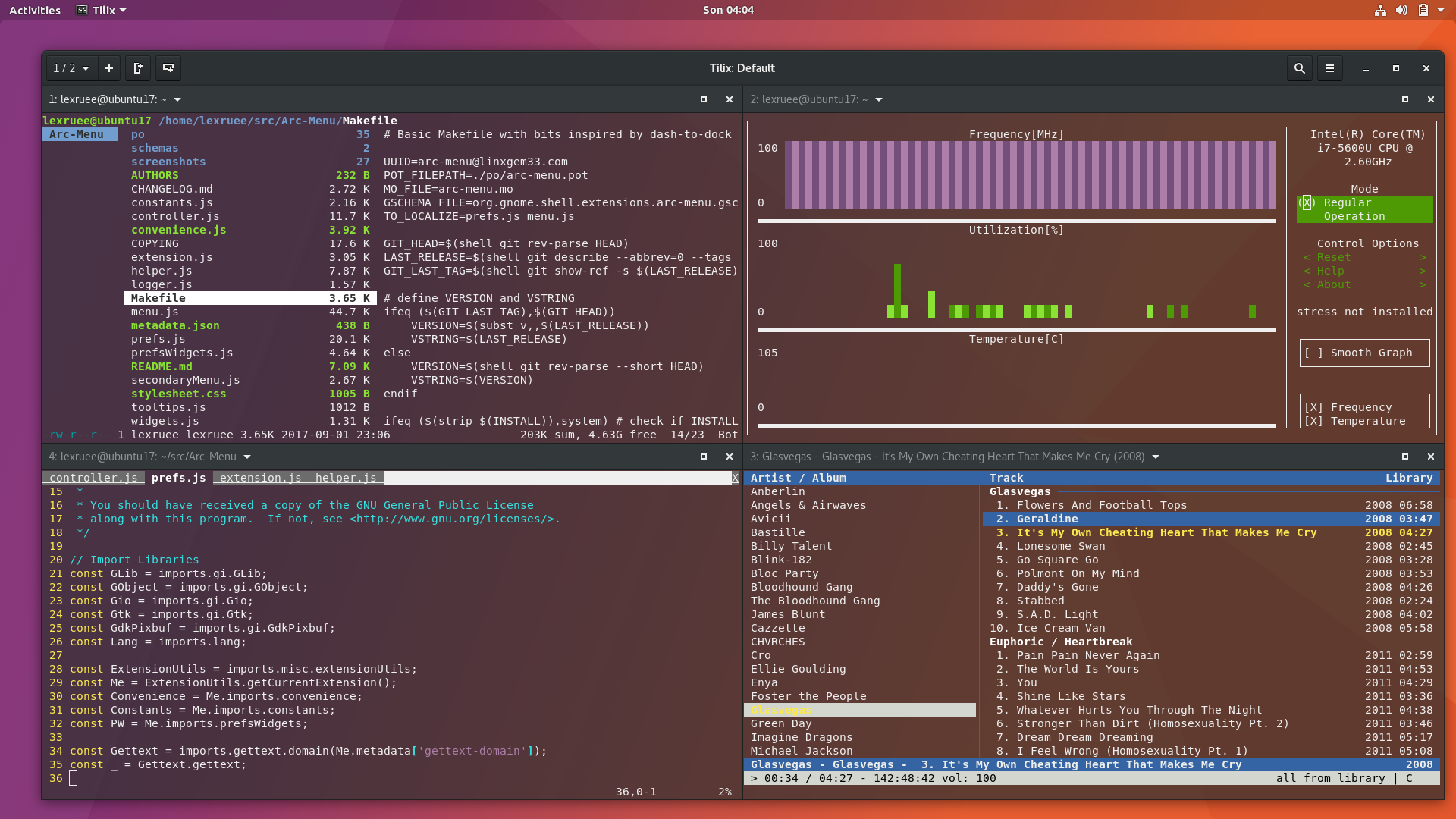Viewport: 1456px width, 819px height.
Task: Open the Tilix search icon
Action: [1299, 68]
